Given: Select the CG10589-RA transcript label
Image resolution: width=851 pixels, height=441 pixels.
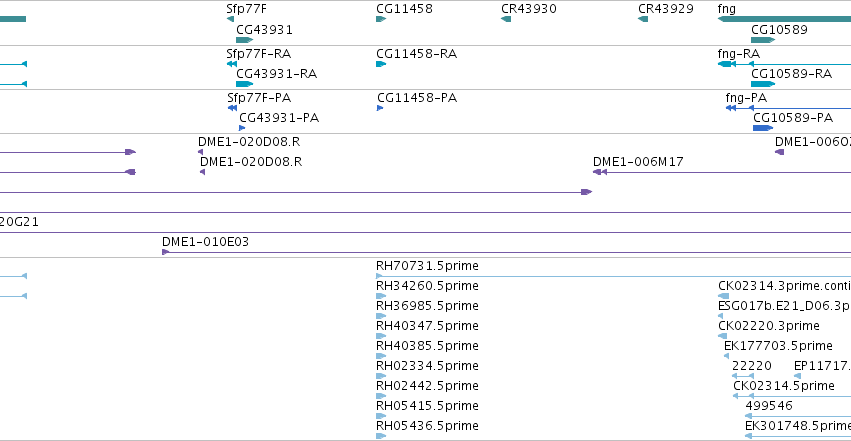Looking at the screenshot, I should (x=791, y=74).
